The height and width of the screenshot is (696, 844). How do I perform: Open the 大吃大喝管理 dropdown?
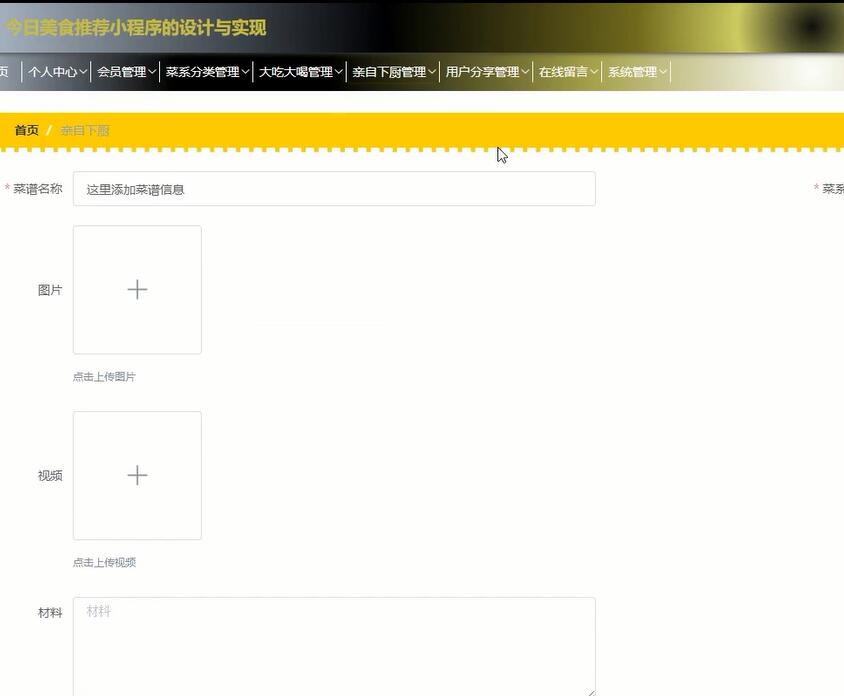300,71
